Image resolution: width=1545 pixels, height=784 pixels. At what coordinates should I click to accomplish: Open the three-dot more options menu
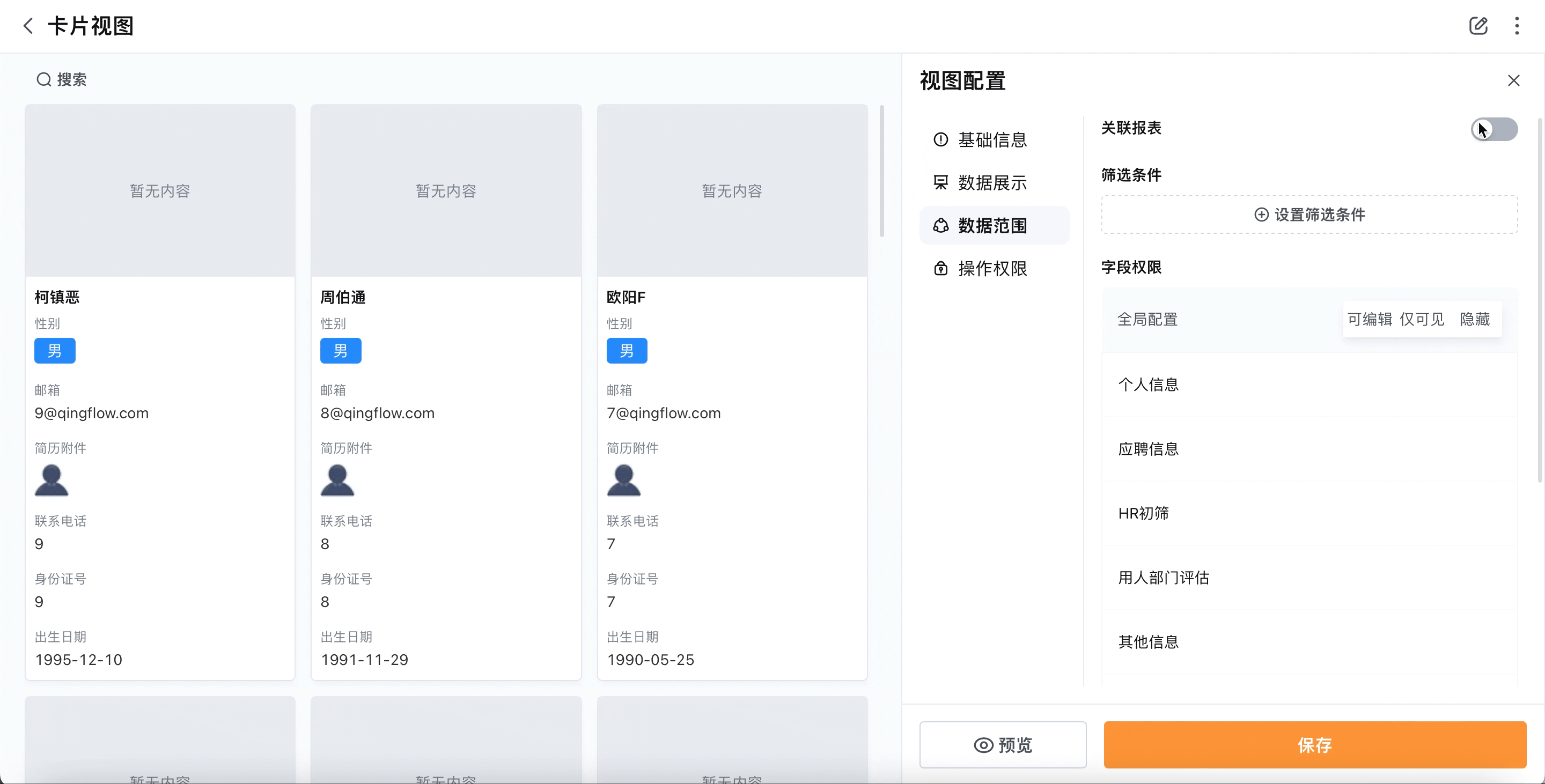click(1517, 26)
